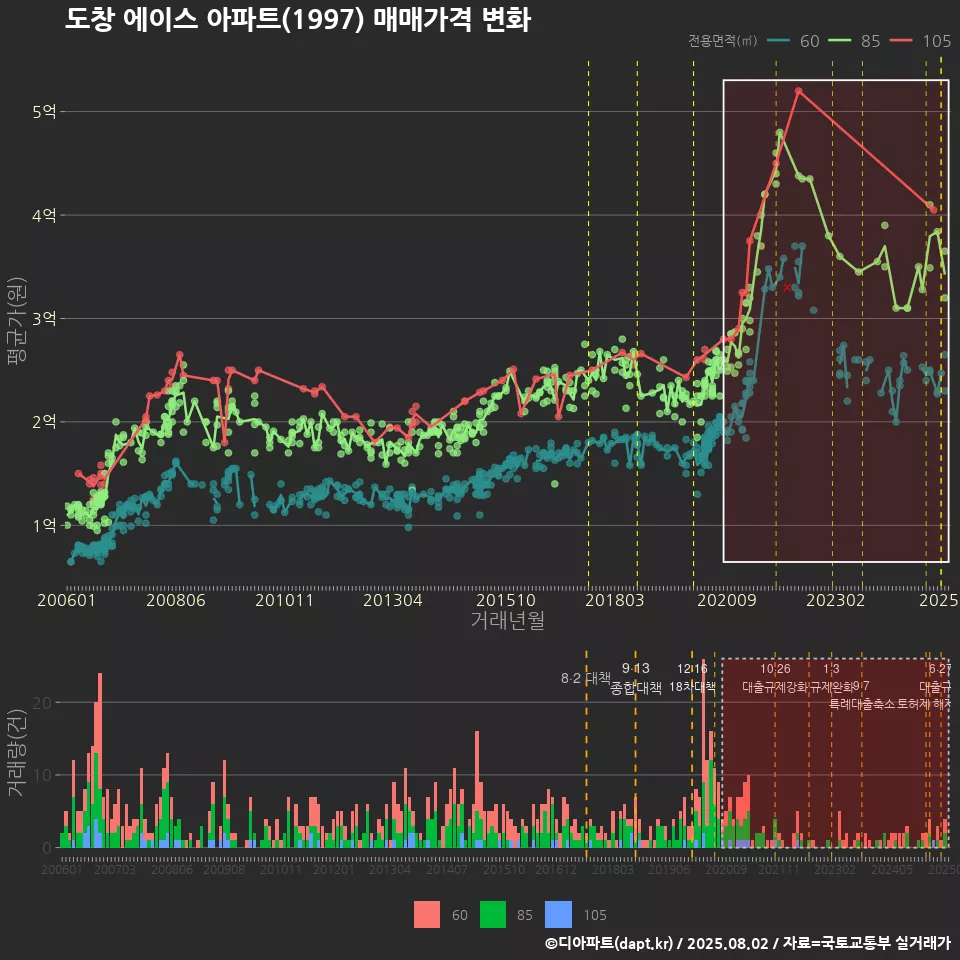This screenshot has width=960, height=960.
Task: Click the '4억' price axis label
Action: 45,215
